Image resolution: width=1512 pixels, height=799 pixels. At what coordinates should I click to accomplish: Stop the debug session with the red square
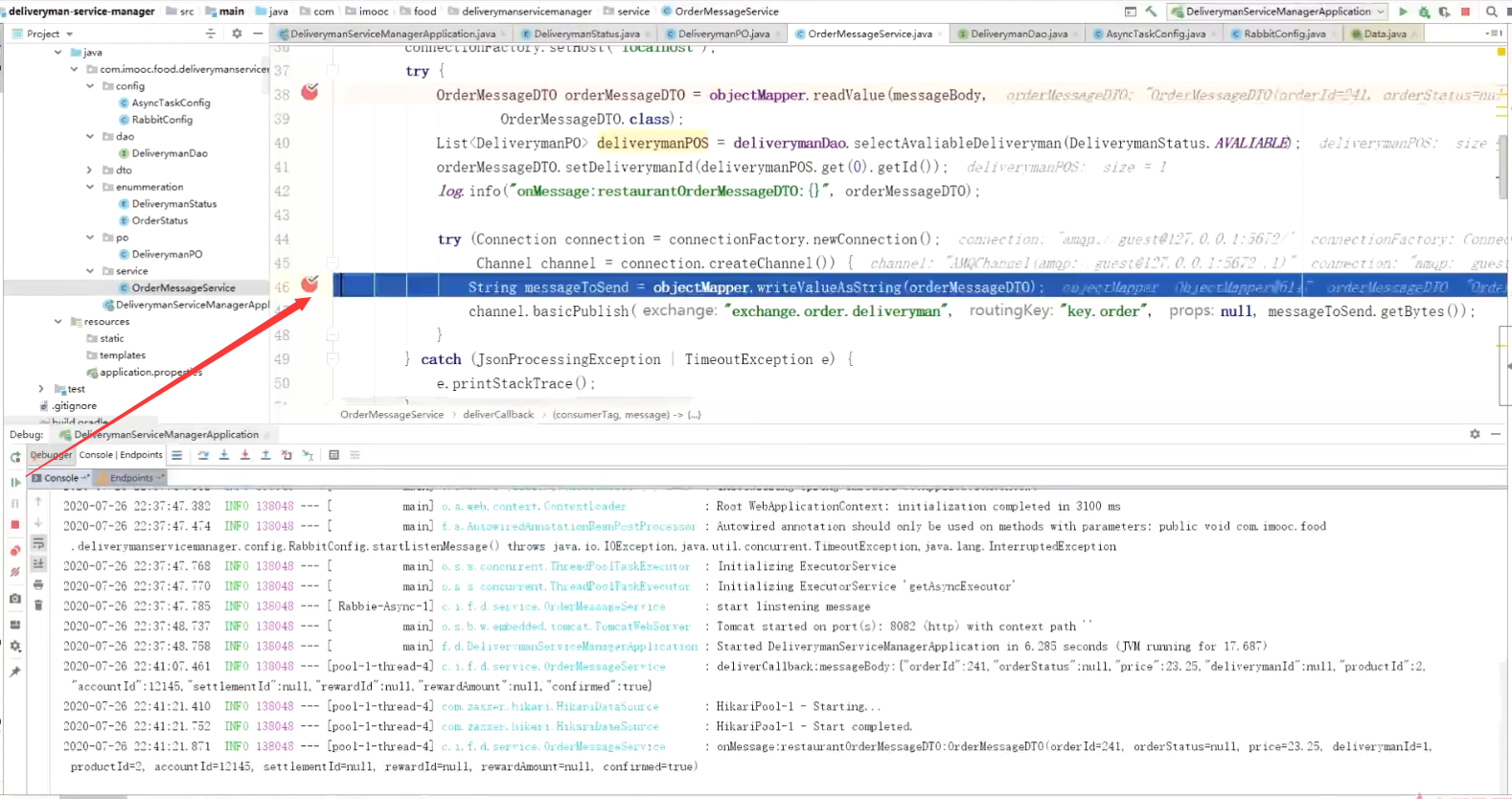15,525
